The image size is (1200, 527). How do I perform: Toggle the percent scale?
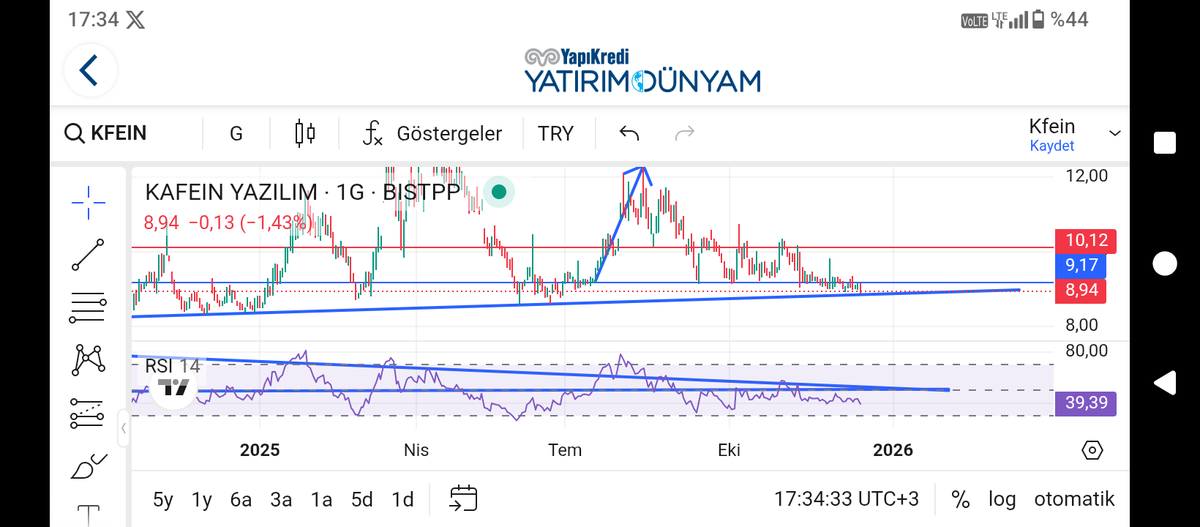coord(960,499)
